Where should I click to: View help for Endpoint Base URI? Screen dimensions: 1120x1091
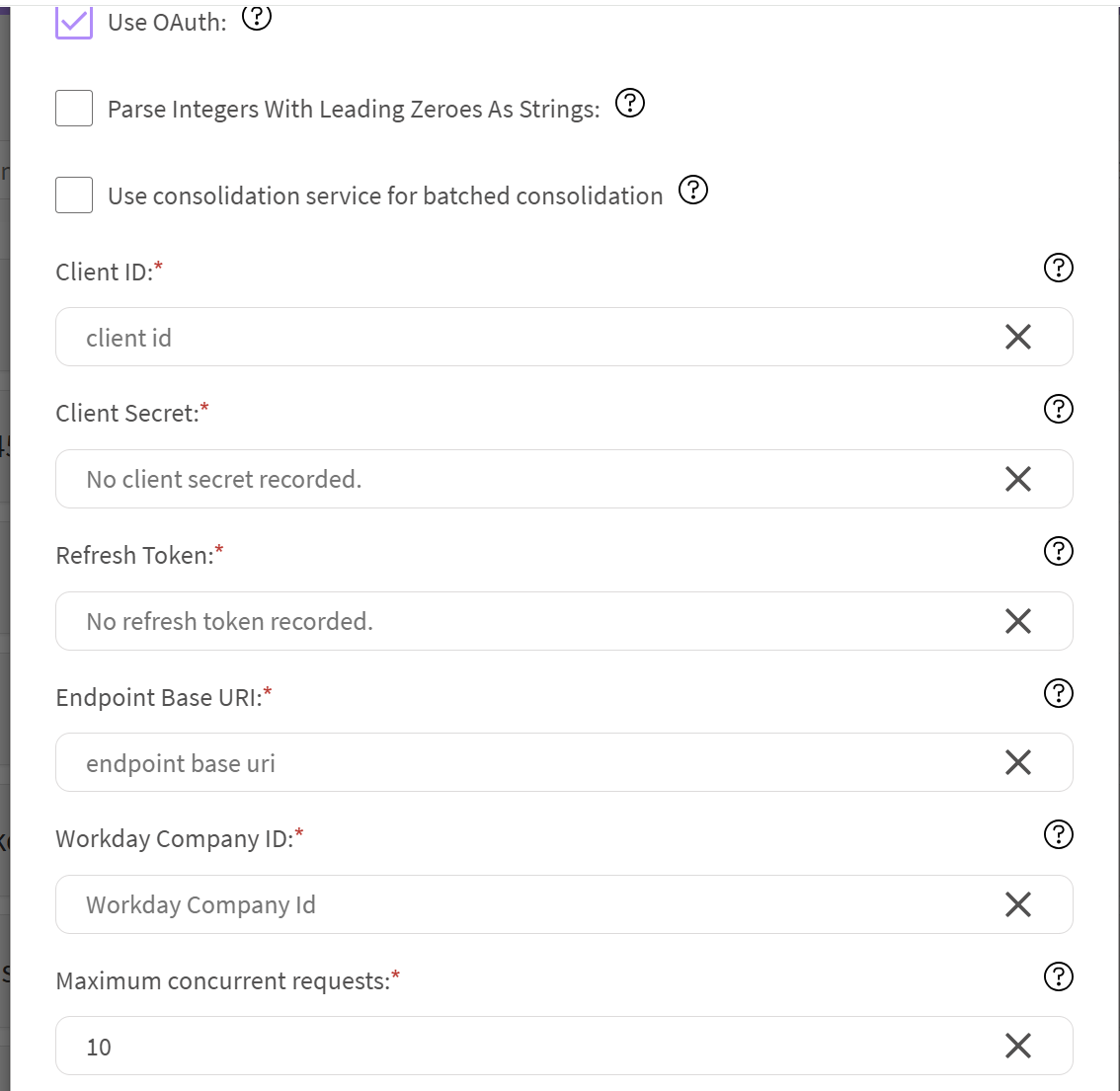click(x=1058, y=693)
